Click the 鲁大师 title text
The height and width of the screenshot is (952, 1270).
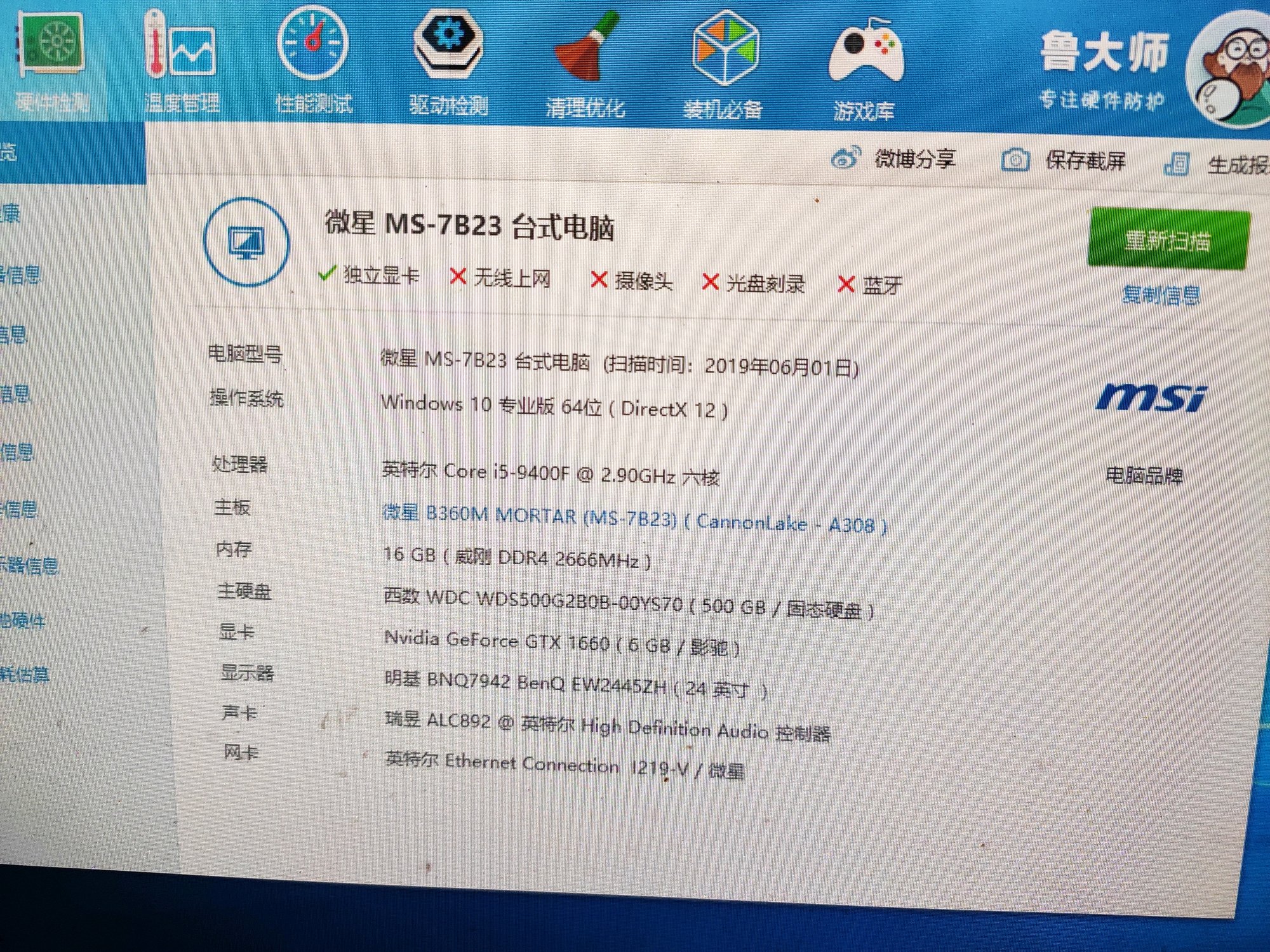coord(1104,52)
